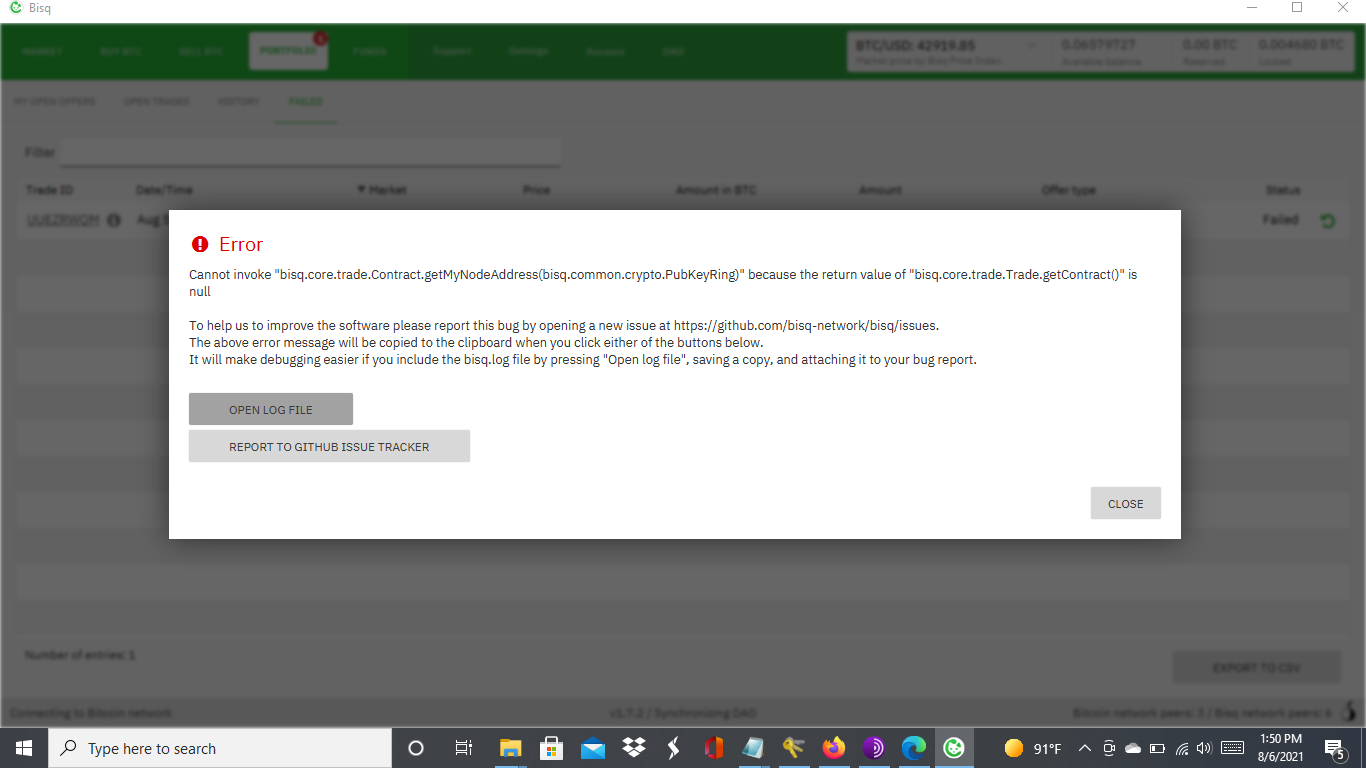
Task: Select the FAILED sub-tab
Action: click(306, 102)
